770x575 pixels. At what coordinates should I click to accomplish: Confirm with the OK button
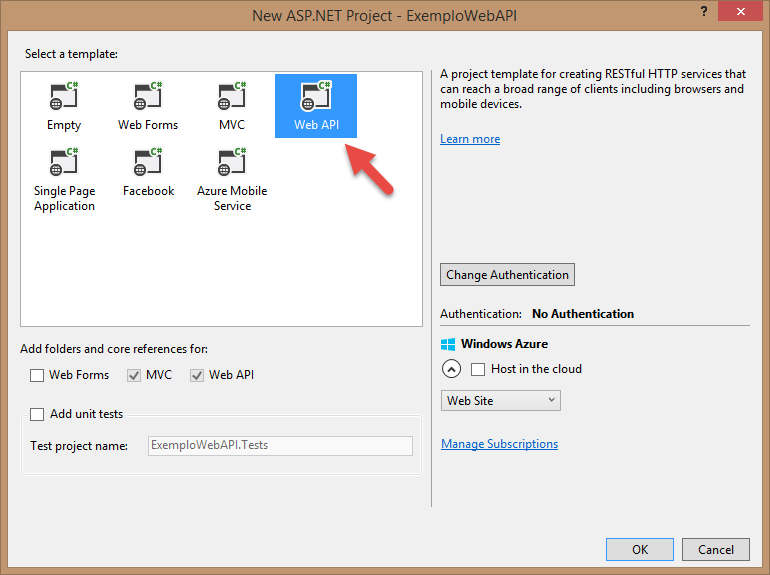pyautogui.click(x=640, y=549)
